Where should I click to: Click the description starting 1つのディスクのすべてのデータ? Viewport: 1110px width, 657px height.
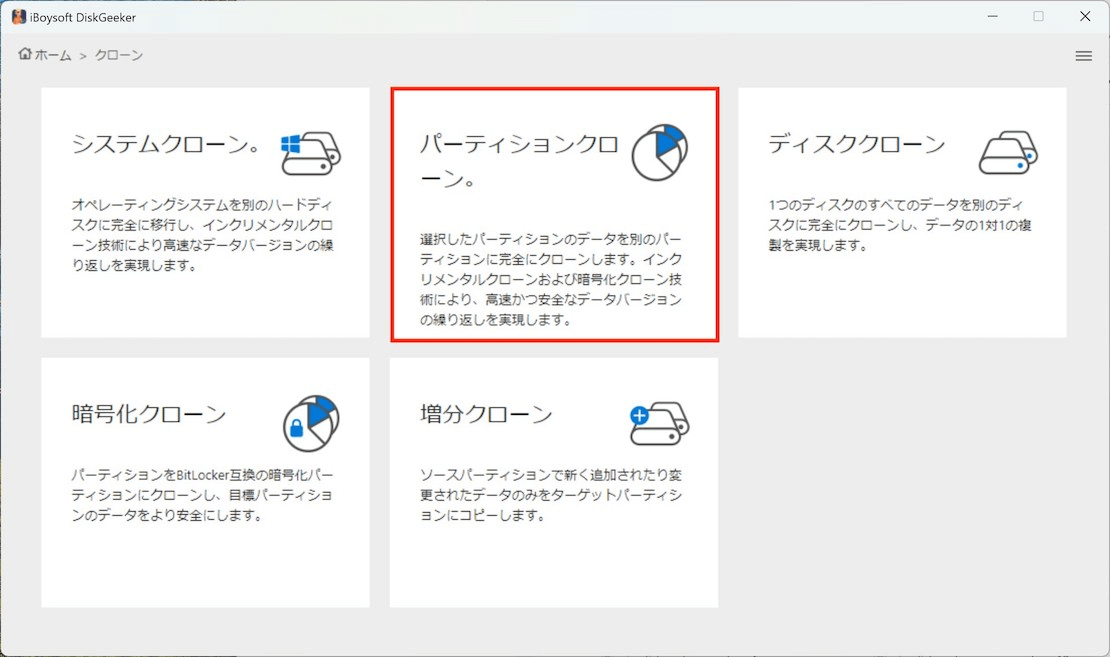[900, 225]
